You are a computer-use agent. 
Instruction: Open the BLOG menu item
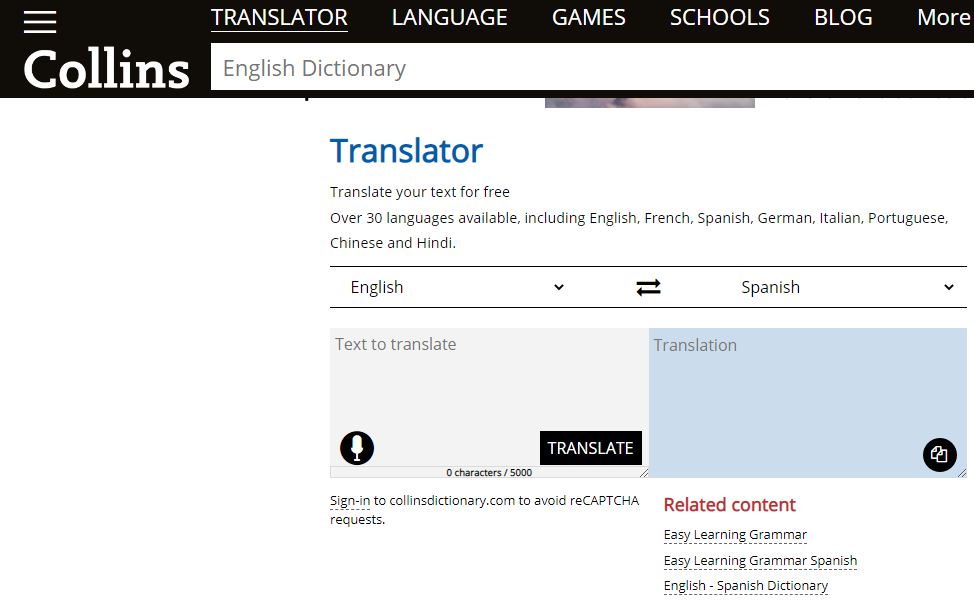pyautogui.click(x=843, y=17)
